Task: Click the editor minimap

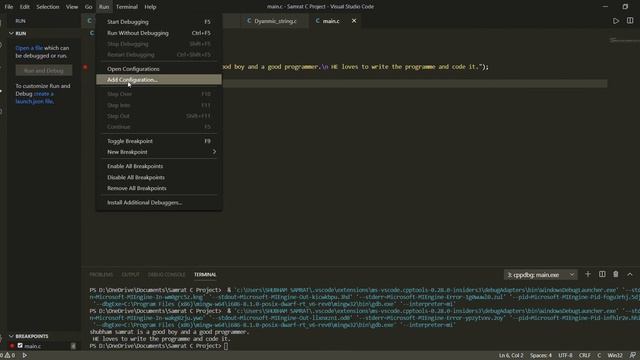Action: coord(624,40)
